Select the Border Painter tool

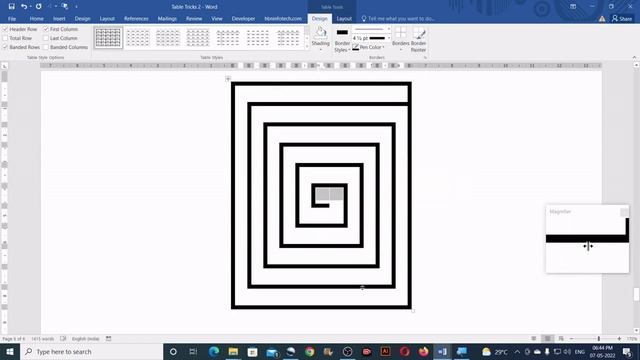[418, 39]
